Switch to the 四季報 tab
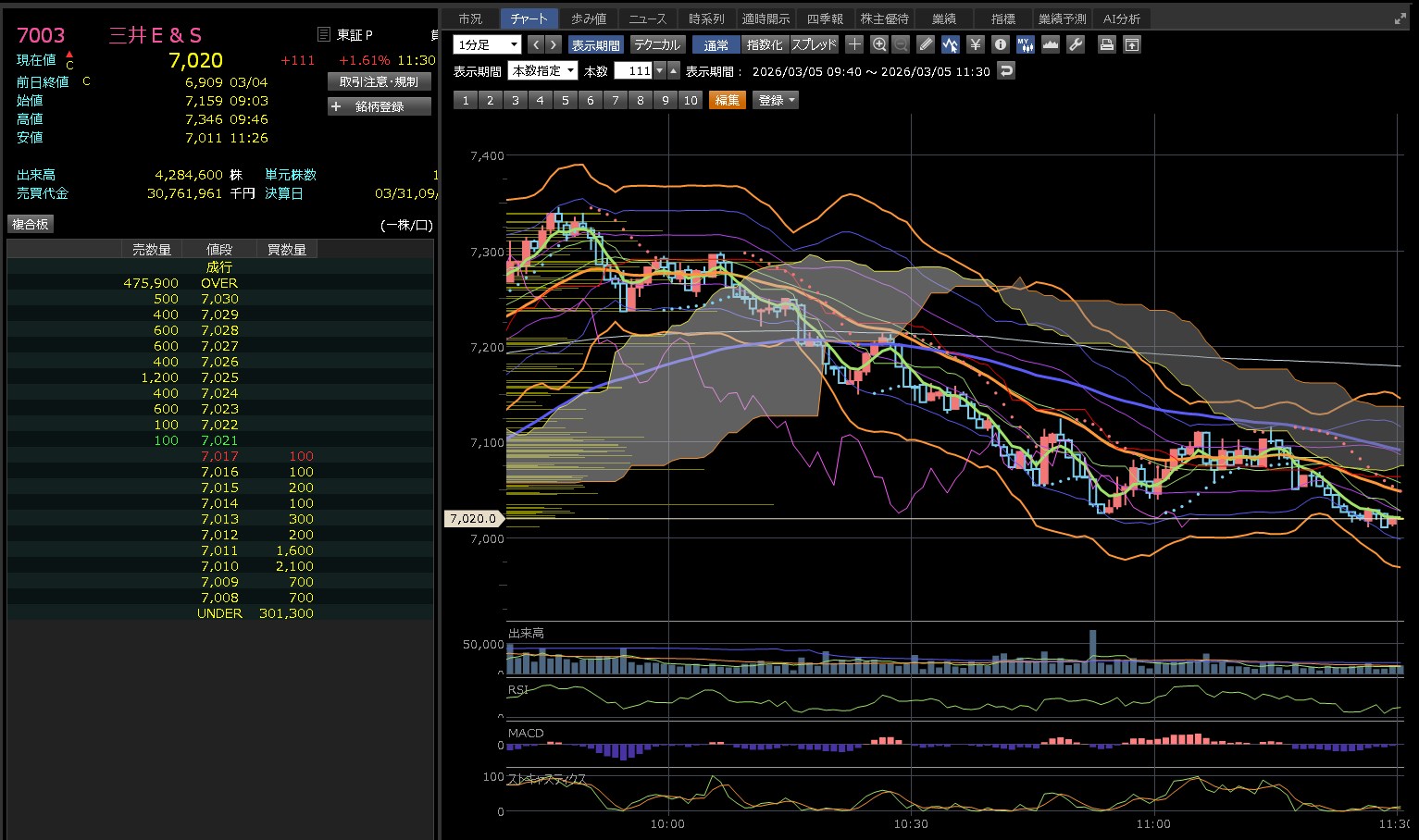The image size is (1419, 840). 824,19
